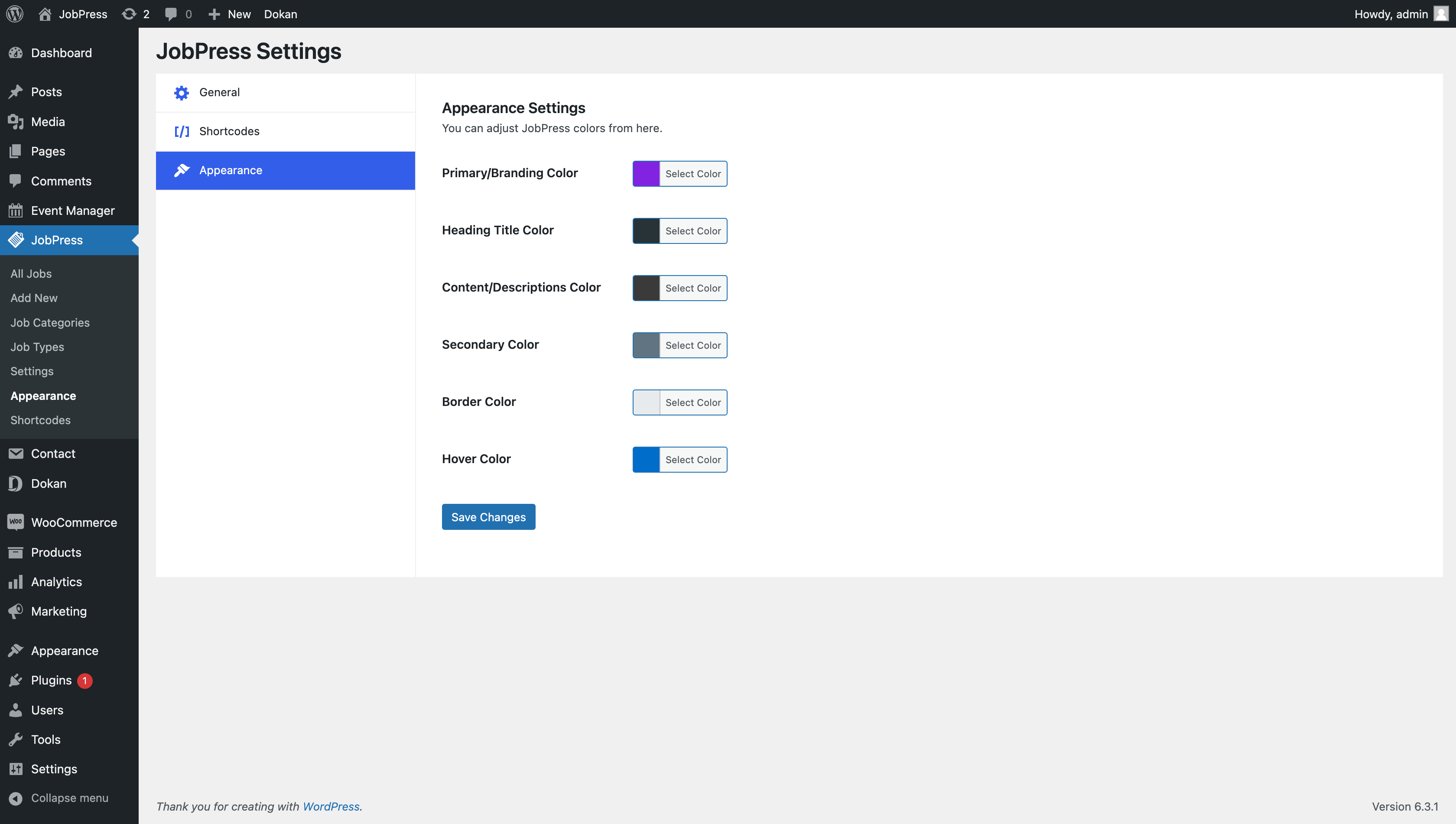Click the sidebar Appearance paintbrush icon

[x=16, y=650]
